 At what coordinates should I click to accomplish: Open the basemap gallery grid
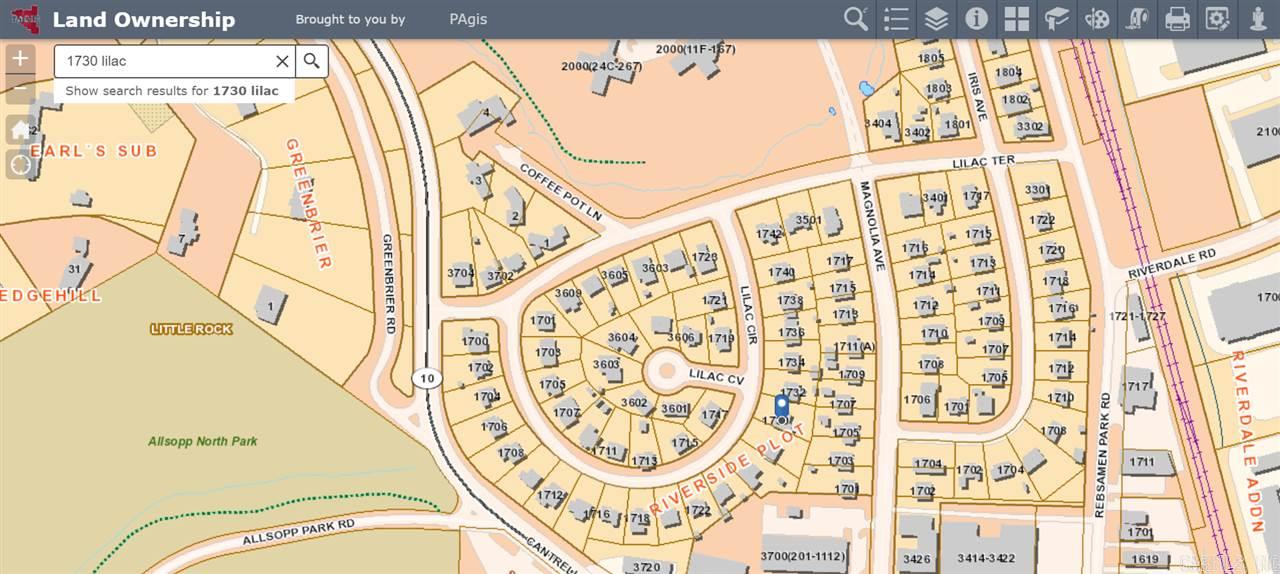tap(1016, 19)
